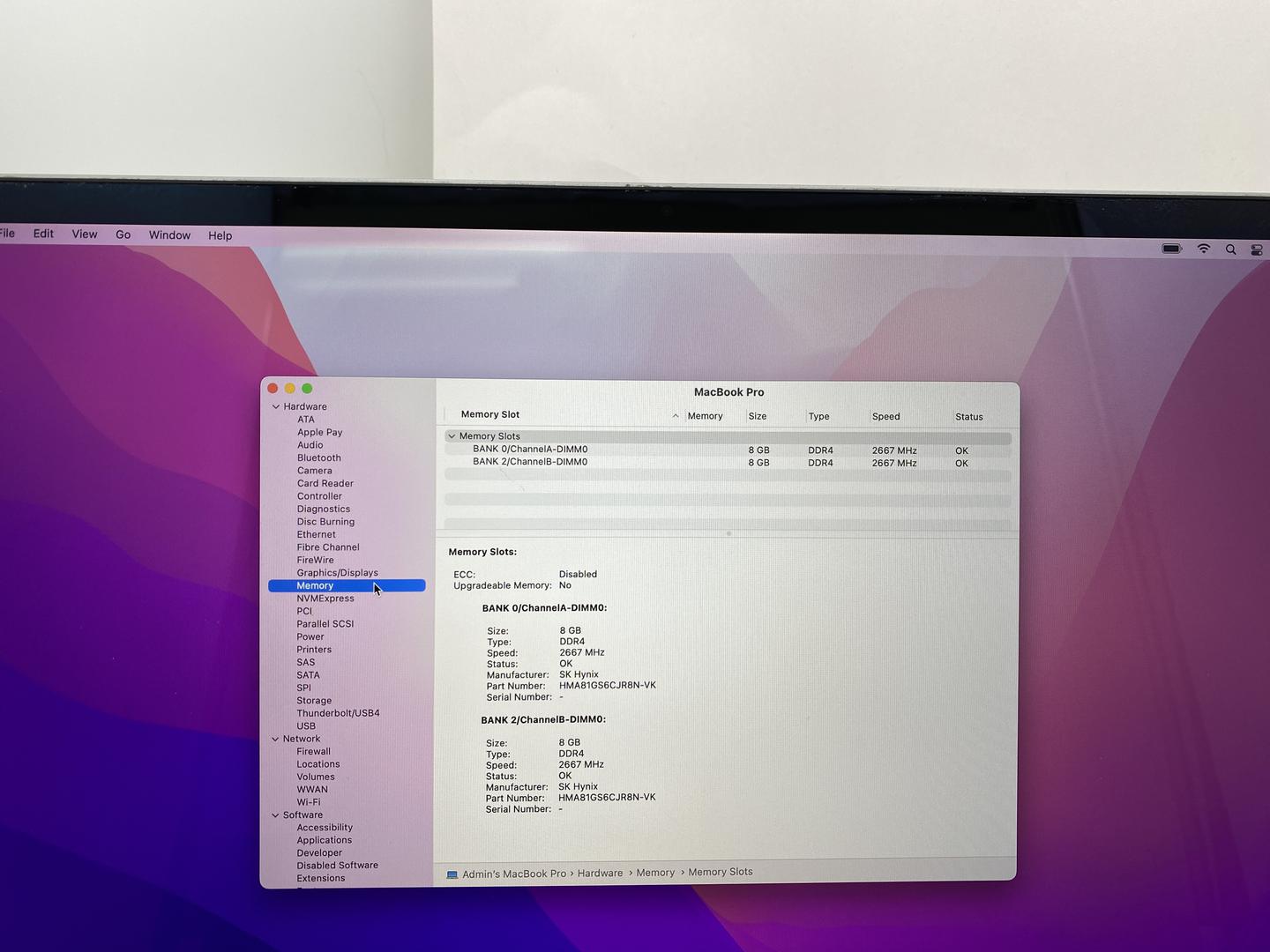Image resolution: width=1270 pixels, height=952 pixels.
Task: Select the highlighted Memory sidebar item
Action: tap(347, 586)
